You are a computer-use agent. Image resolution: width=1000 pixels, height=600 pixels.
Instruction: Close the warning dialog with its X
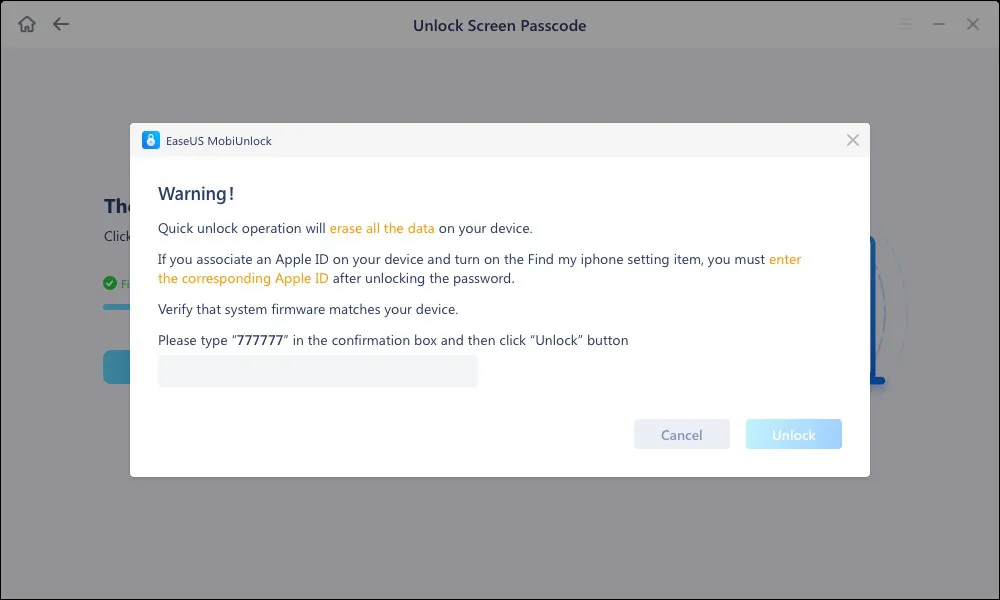click(x=852, y=140)
